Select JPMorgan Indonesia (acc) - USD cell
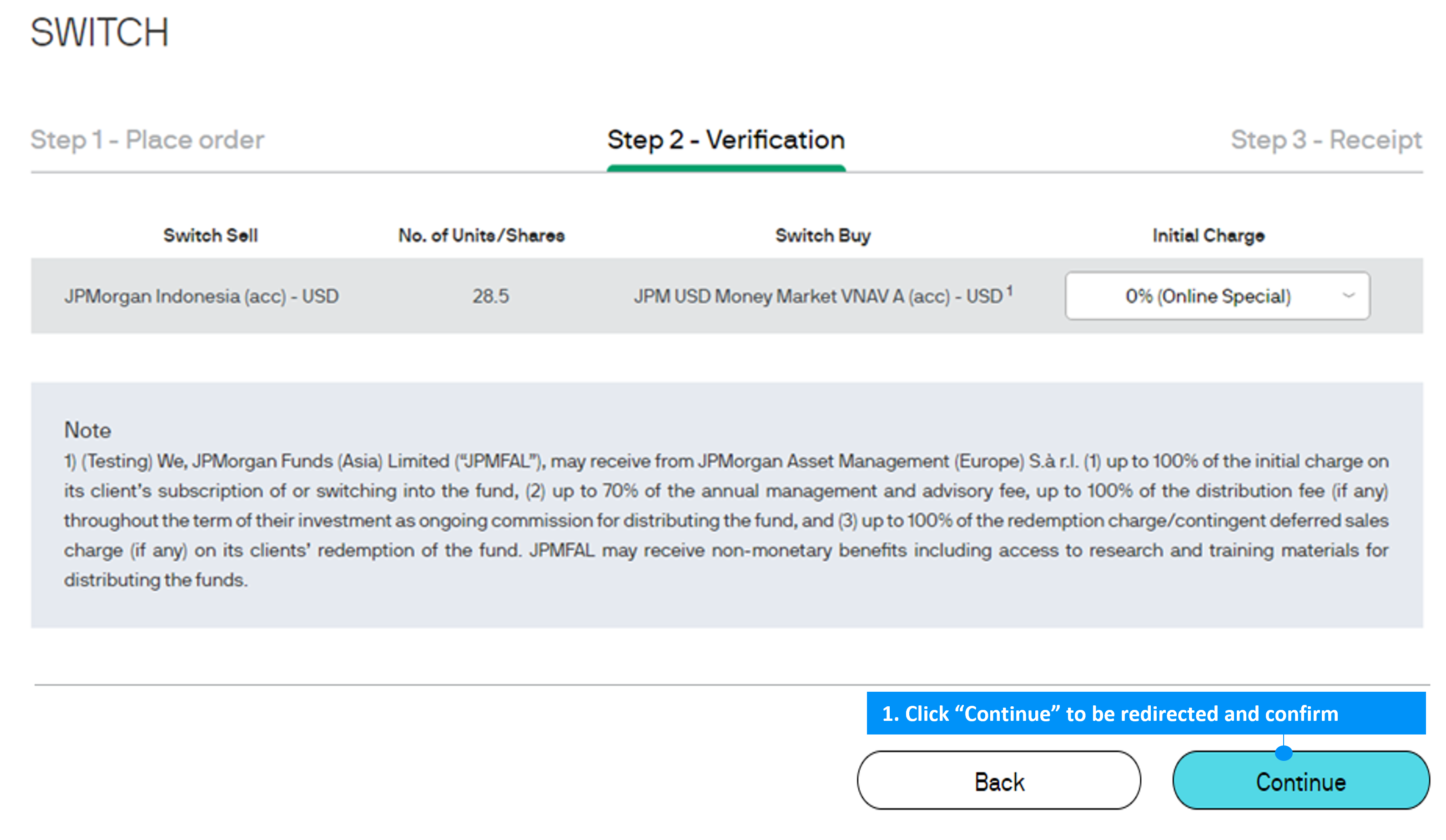Image resolution: width=1446 pixels, height=840 pixels. [202, 297]
